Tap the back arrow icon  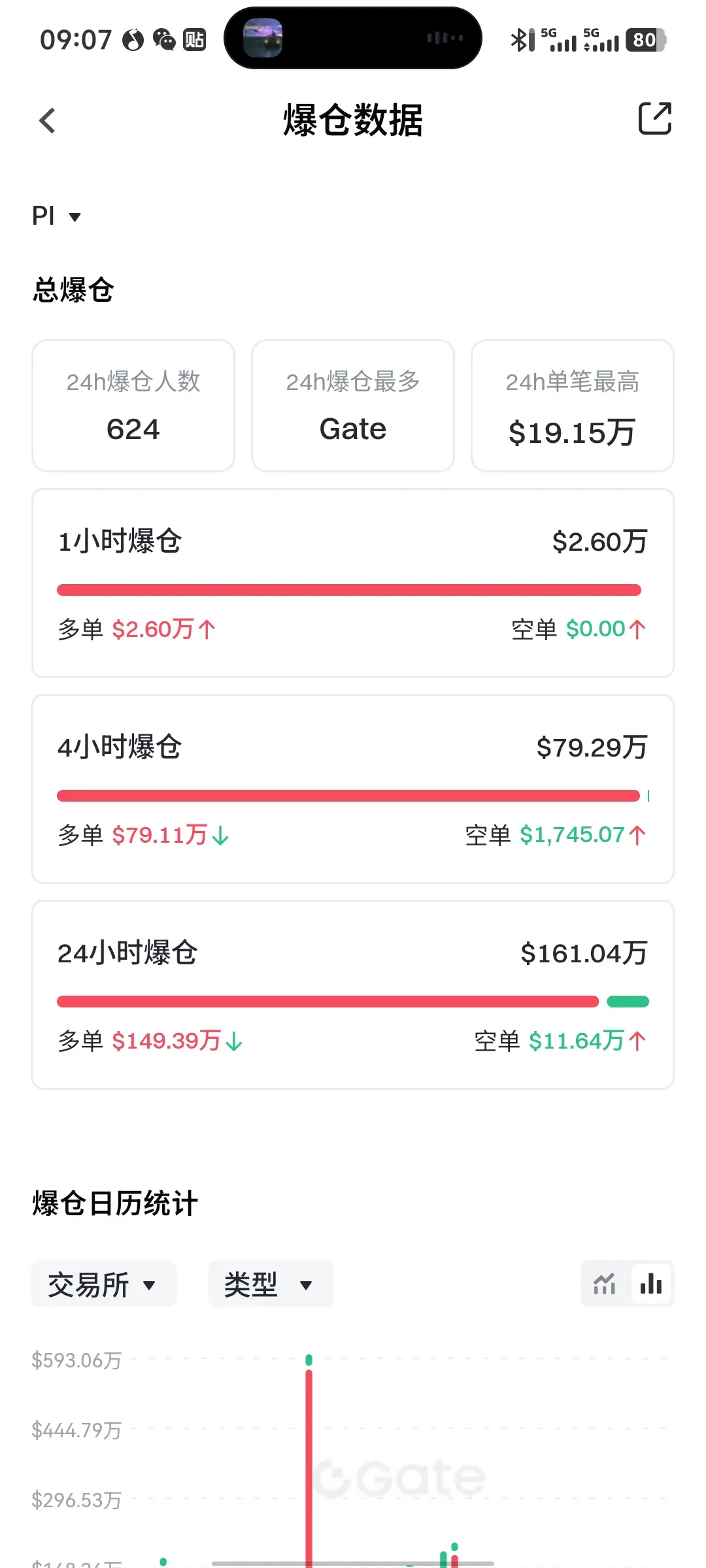47,121
